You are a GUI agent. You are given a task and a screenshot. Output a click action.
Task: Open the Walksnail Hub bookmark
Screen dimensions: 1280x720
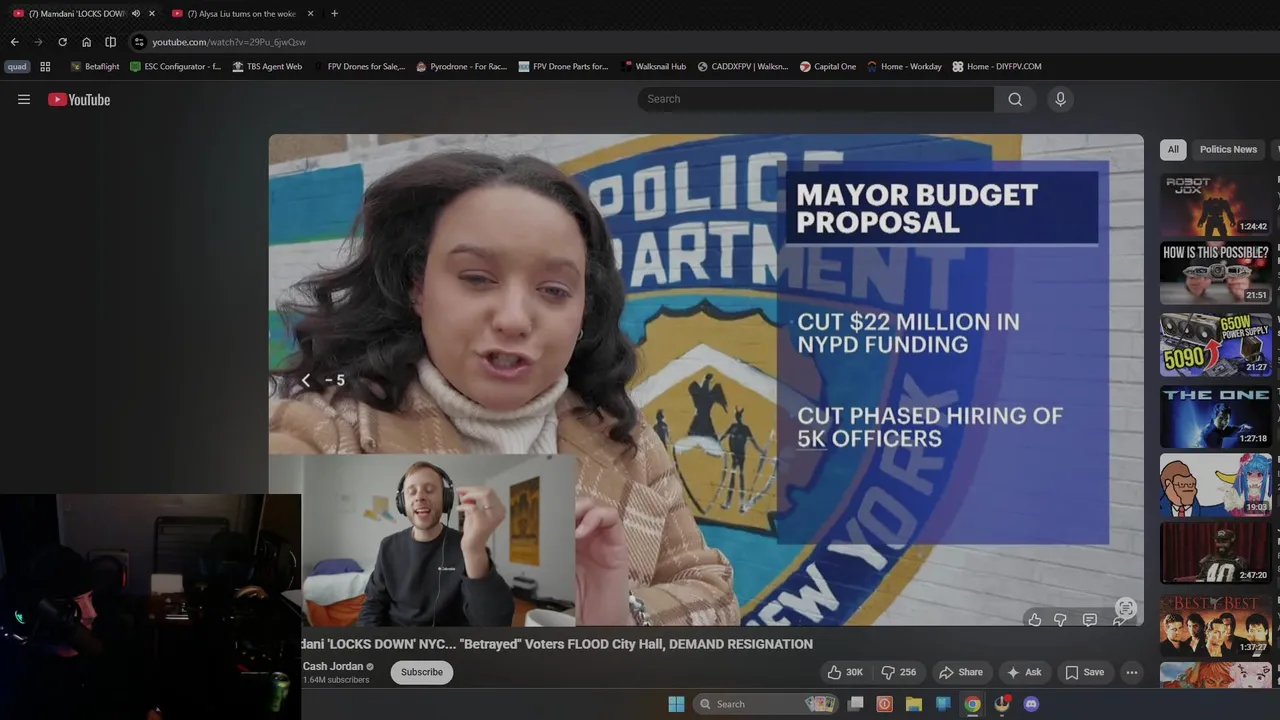click(653, 67)
